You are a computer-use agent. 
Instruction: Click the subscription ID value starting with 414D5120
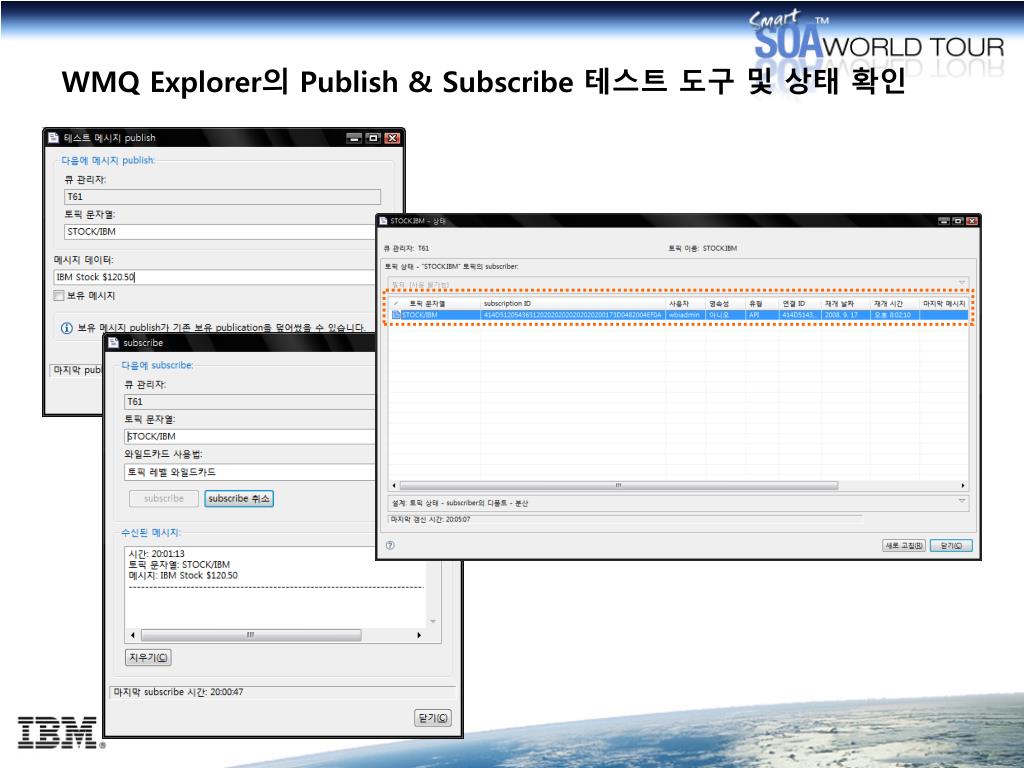pos(573,315)
